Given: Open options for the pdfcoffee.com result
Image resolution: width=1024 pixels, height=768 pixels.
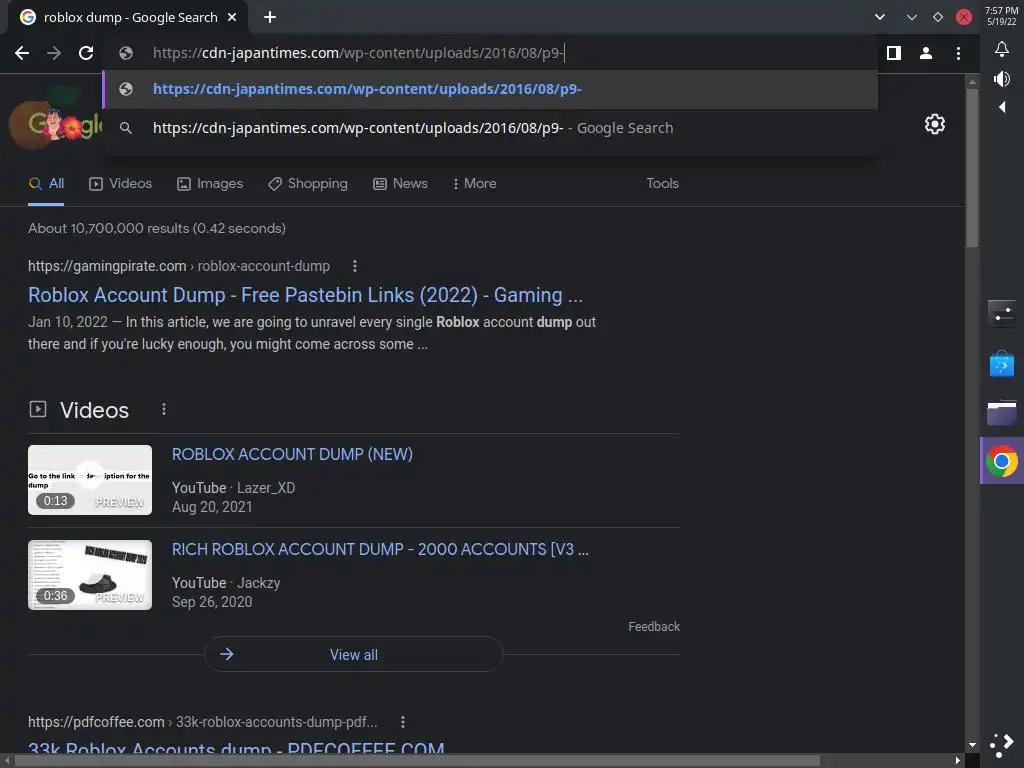Looking at the screenshot, I should pos(403,722).
